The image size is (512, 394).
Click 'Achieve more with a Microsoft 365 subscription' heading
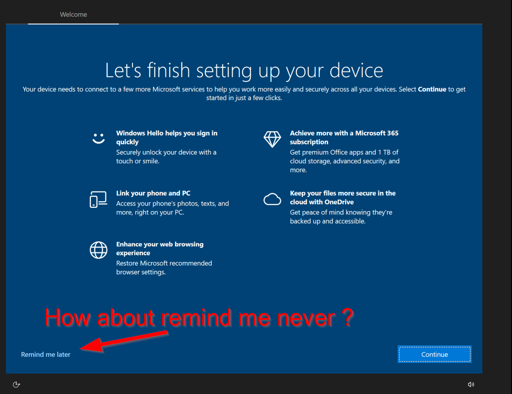[344, 138]
